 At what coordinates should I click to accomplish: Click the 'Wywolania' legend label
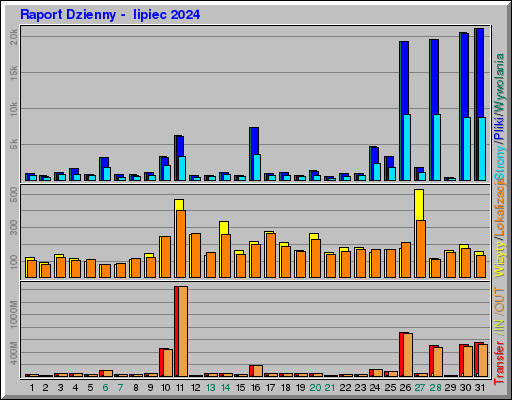pyautogui.click(x=499, y=82)
